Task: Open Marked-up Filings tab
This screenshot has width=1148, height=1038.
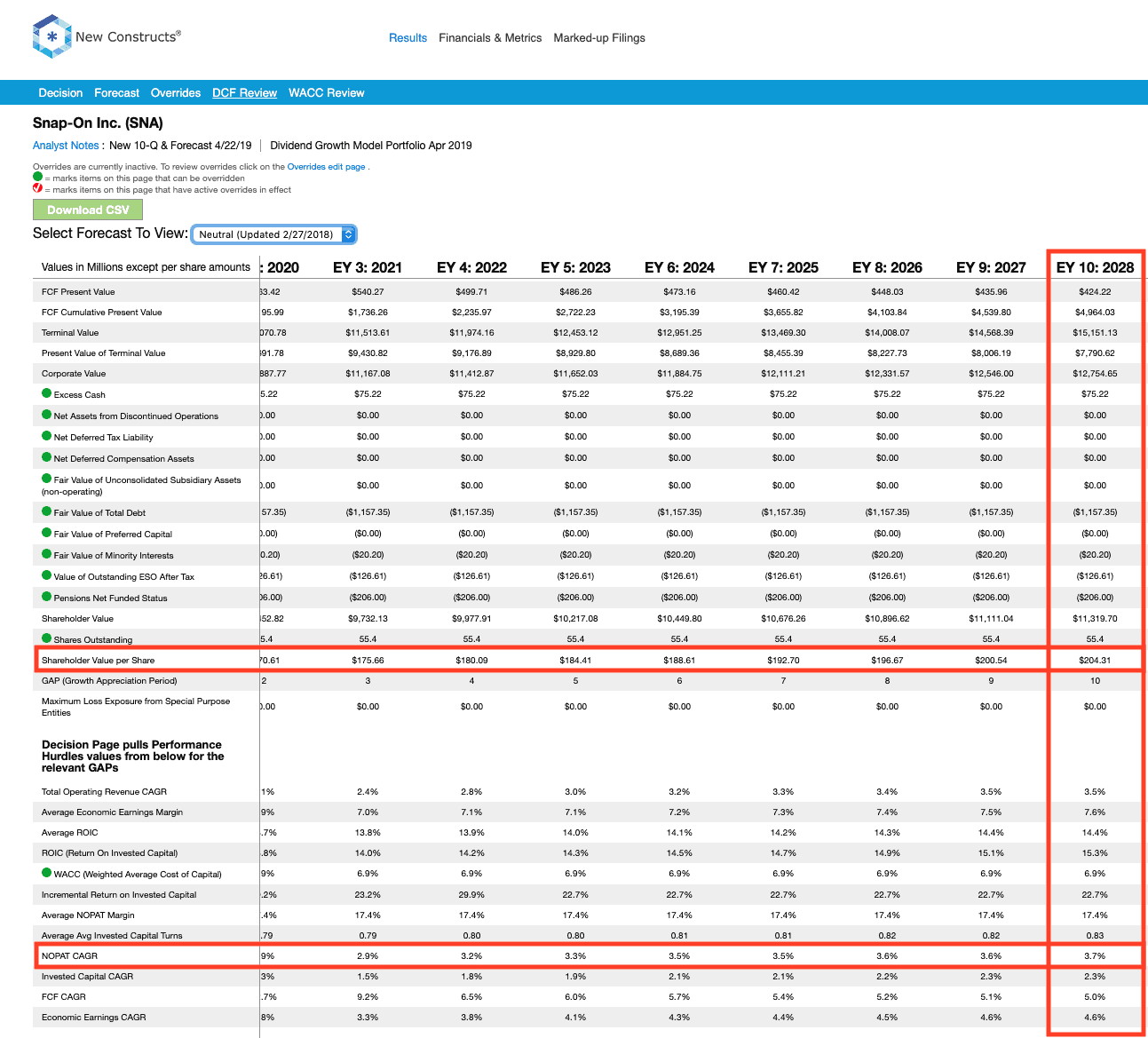Action: point(599,38)
